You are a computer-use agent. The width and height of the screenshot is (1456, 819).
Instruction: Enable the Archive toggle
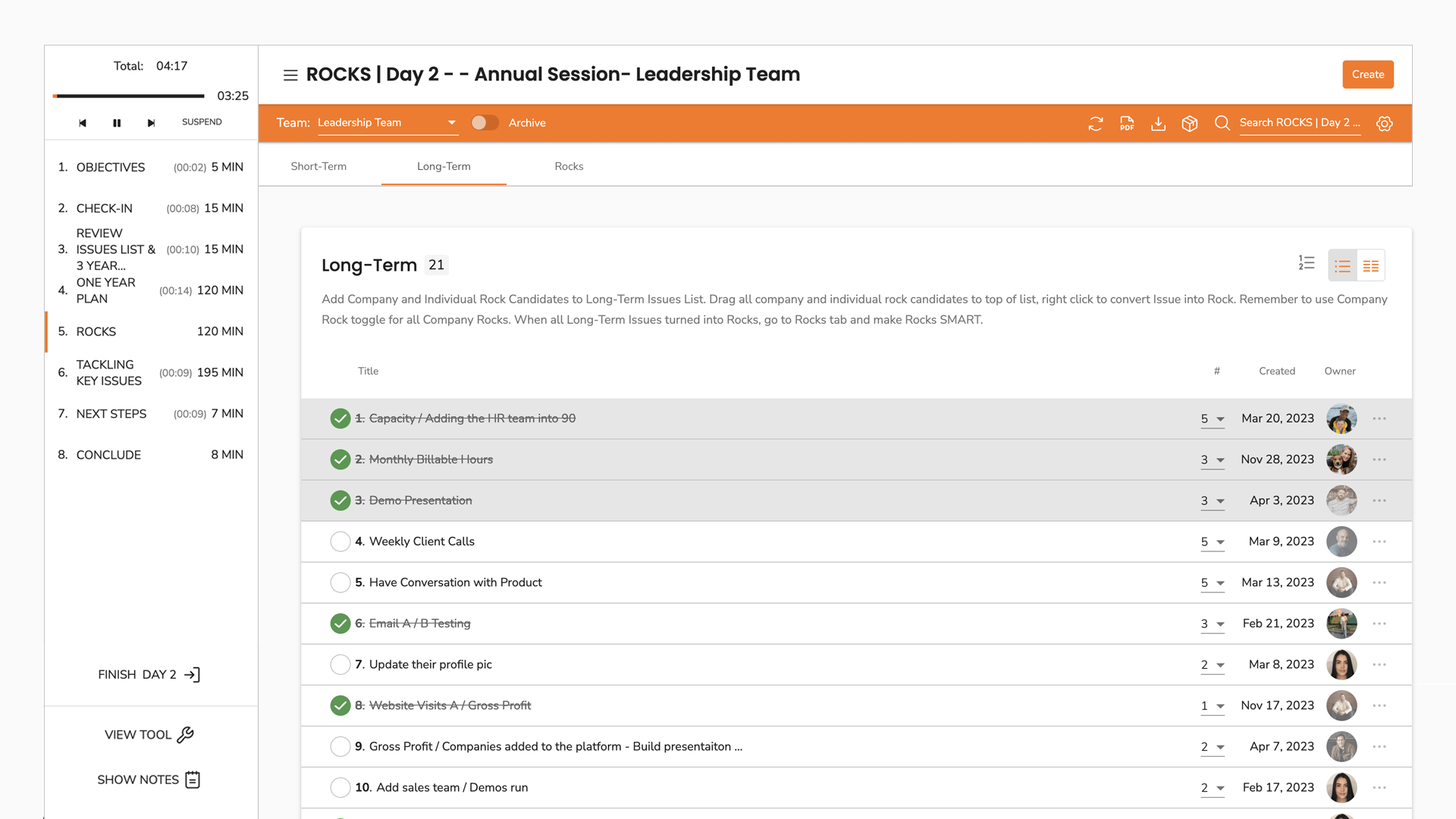485,122
